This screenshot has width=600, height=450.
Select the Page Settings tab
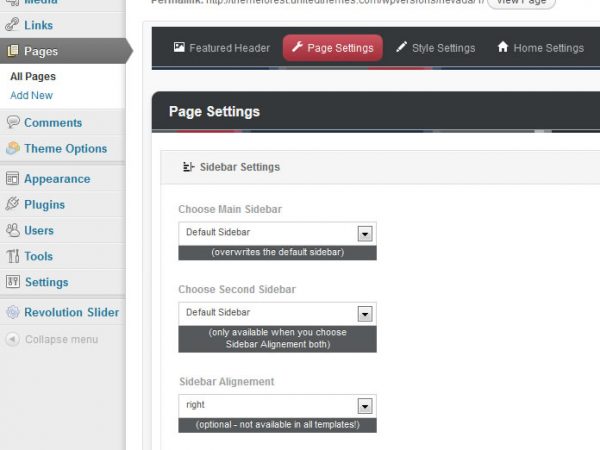pyautogui.click(x=331, y=48)
